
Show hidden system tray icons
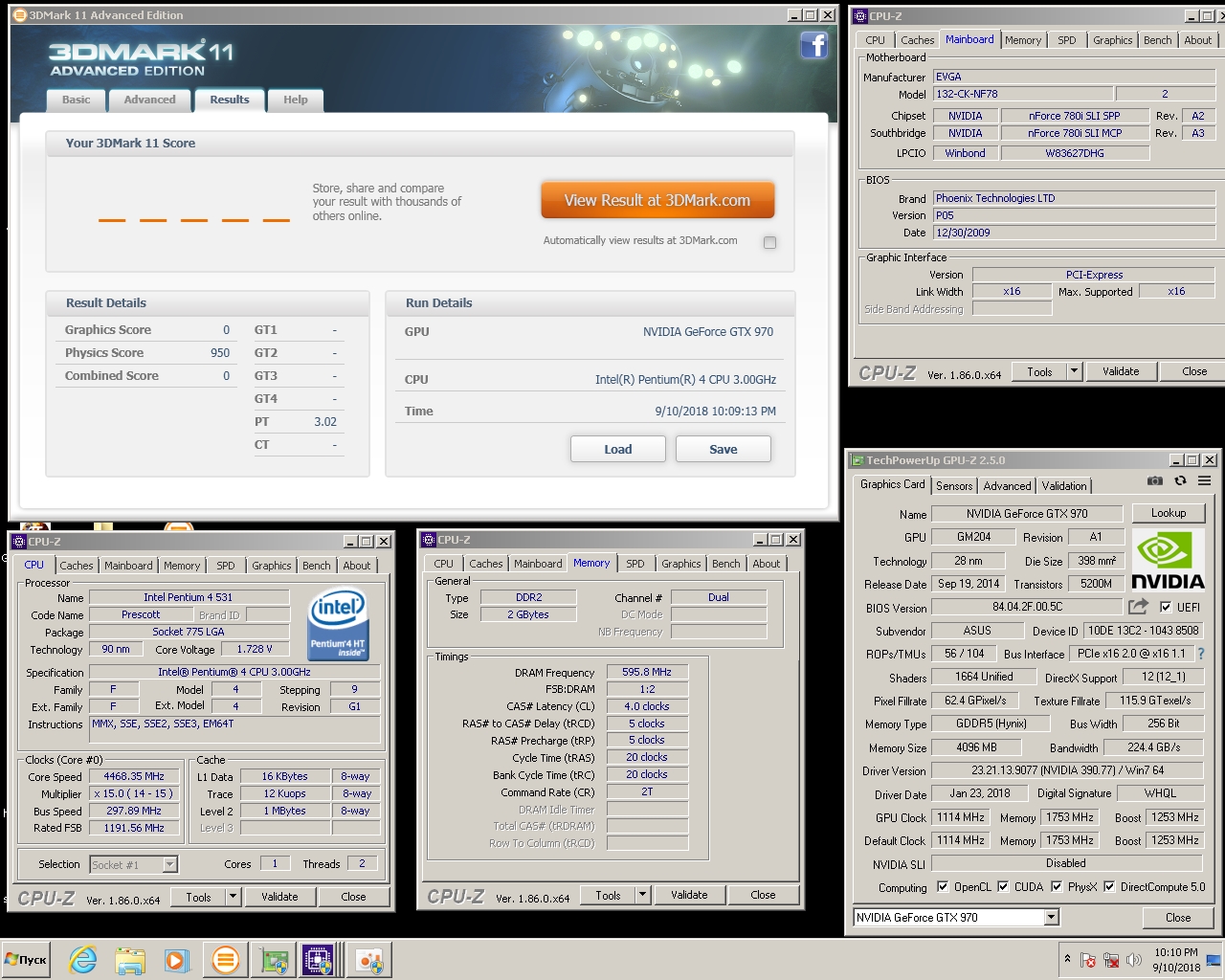pos(1067,959)
